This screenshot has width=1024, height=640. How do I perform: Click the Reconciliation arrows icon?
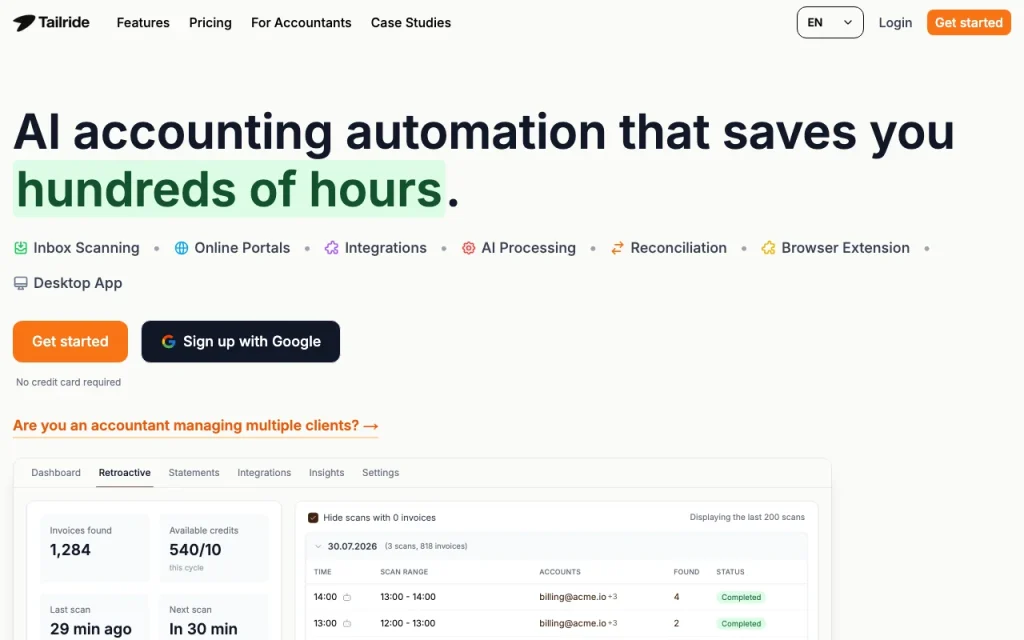617,248
